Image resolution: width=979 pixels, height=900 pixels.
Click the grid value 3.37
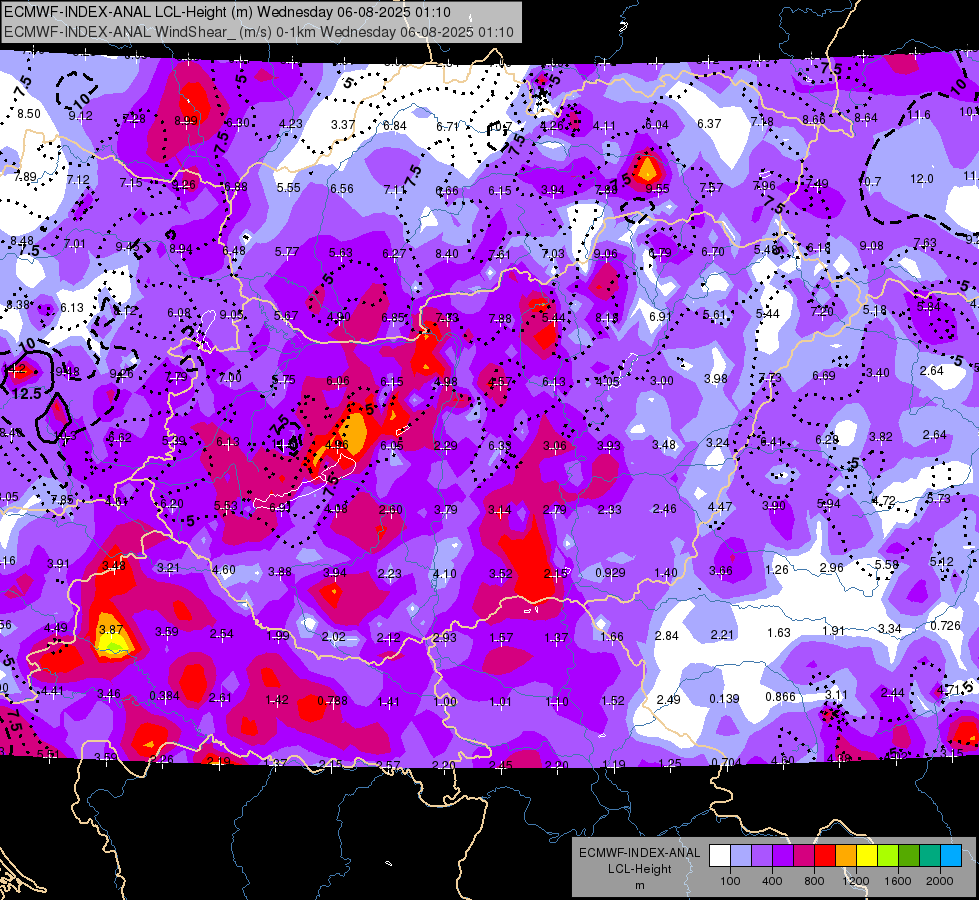pyautogui.click(x=343, y=124)
